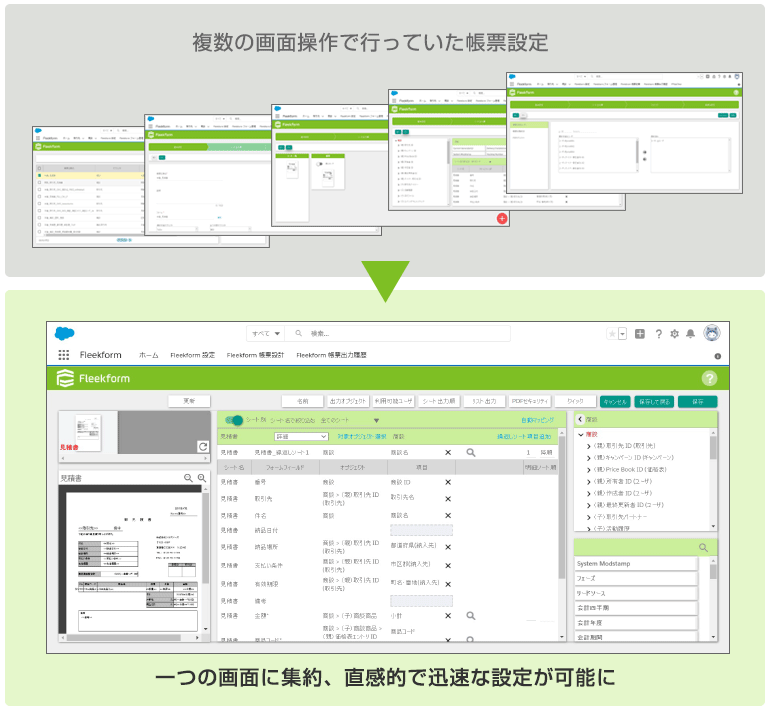Click the back chevron in object tree header

click(x=580, y=419)
